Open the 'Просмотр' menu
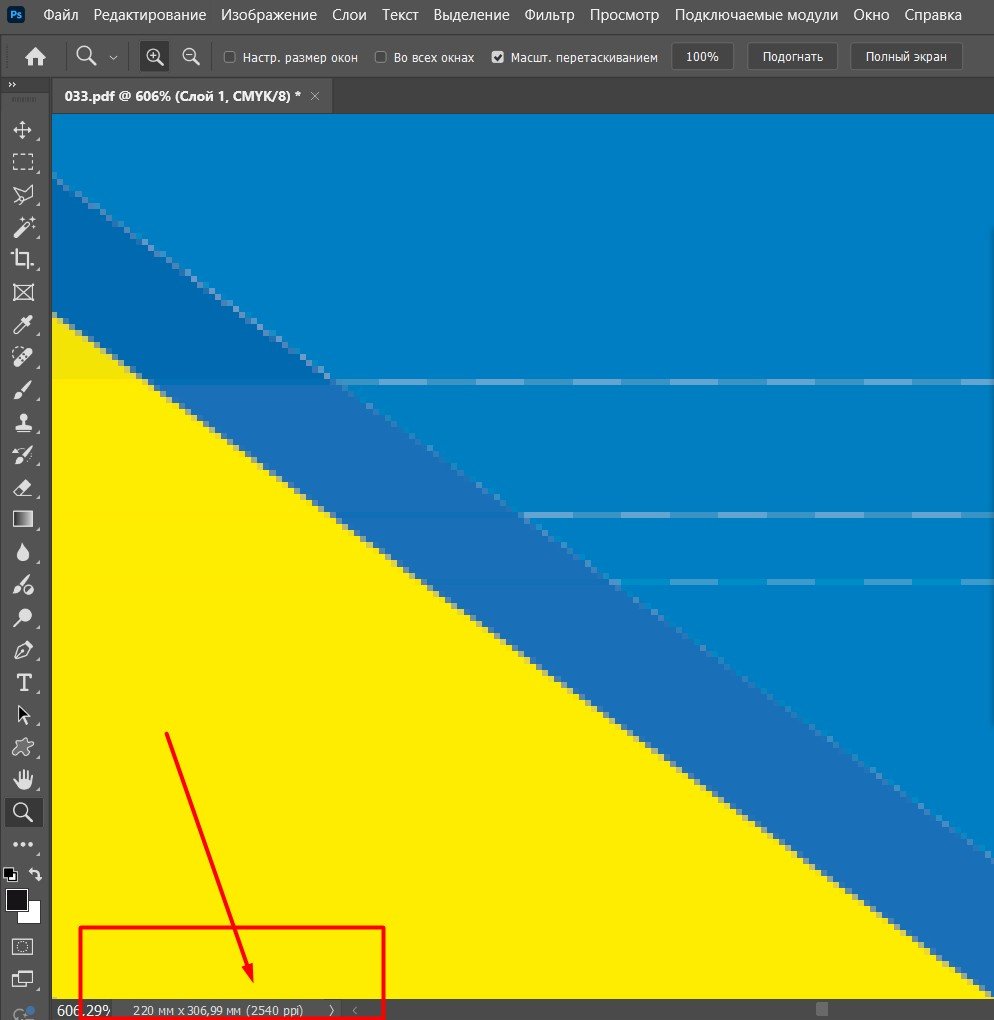Screen dimensions: 994x1020 pyautogui.click(x=625, y=15)
